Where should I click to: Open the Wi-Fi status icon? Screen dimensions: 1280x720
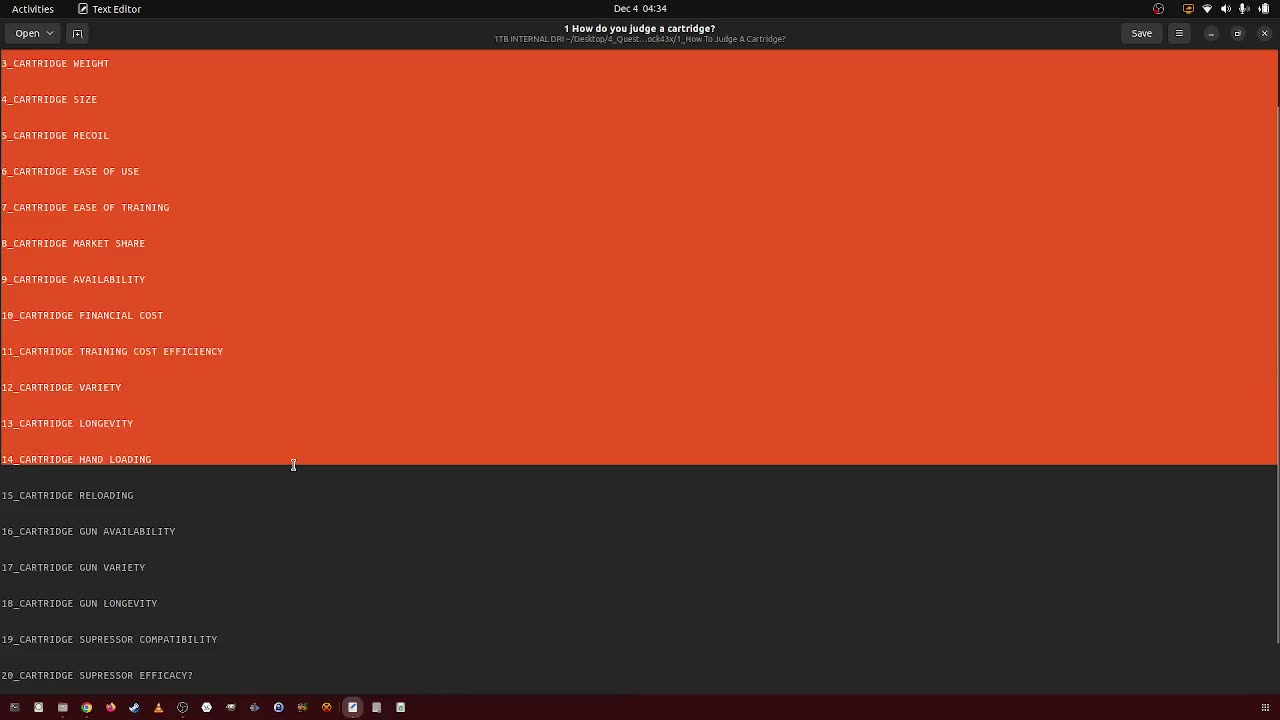point(1207,8)
